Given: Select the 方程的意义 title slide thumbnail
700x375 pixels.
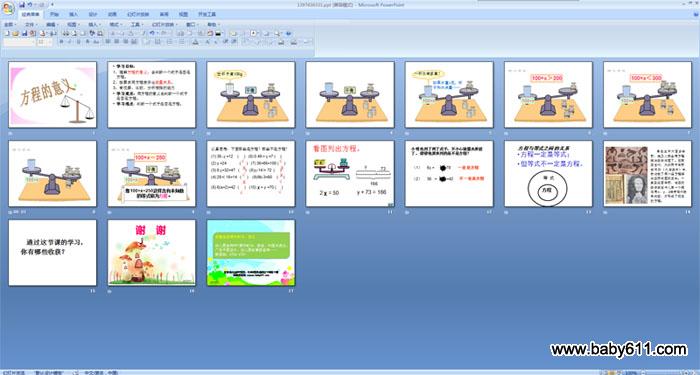Looking at the screenshot, I should point(52,94).
